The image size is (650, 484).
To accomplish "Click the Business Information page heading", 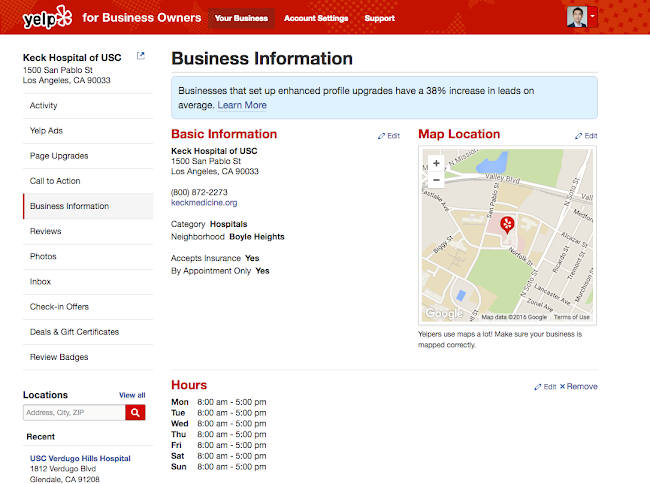I will point(262,58).
